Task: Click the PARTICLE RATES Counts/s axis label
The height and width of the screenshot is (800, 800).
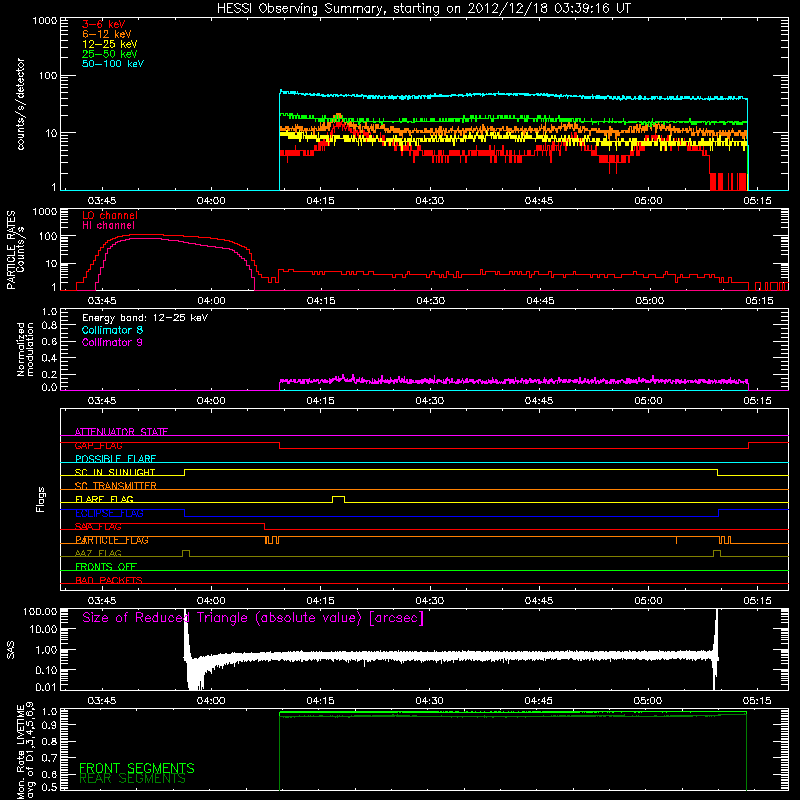Action: [15, 250]
